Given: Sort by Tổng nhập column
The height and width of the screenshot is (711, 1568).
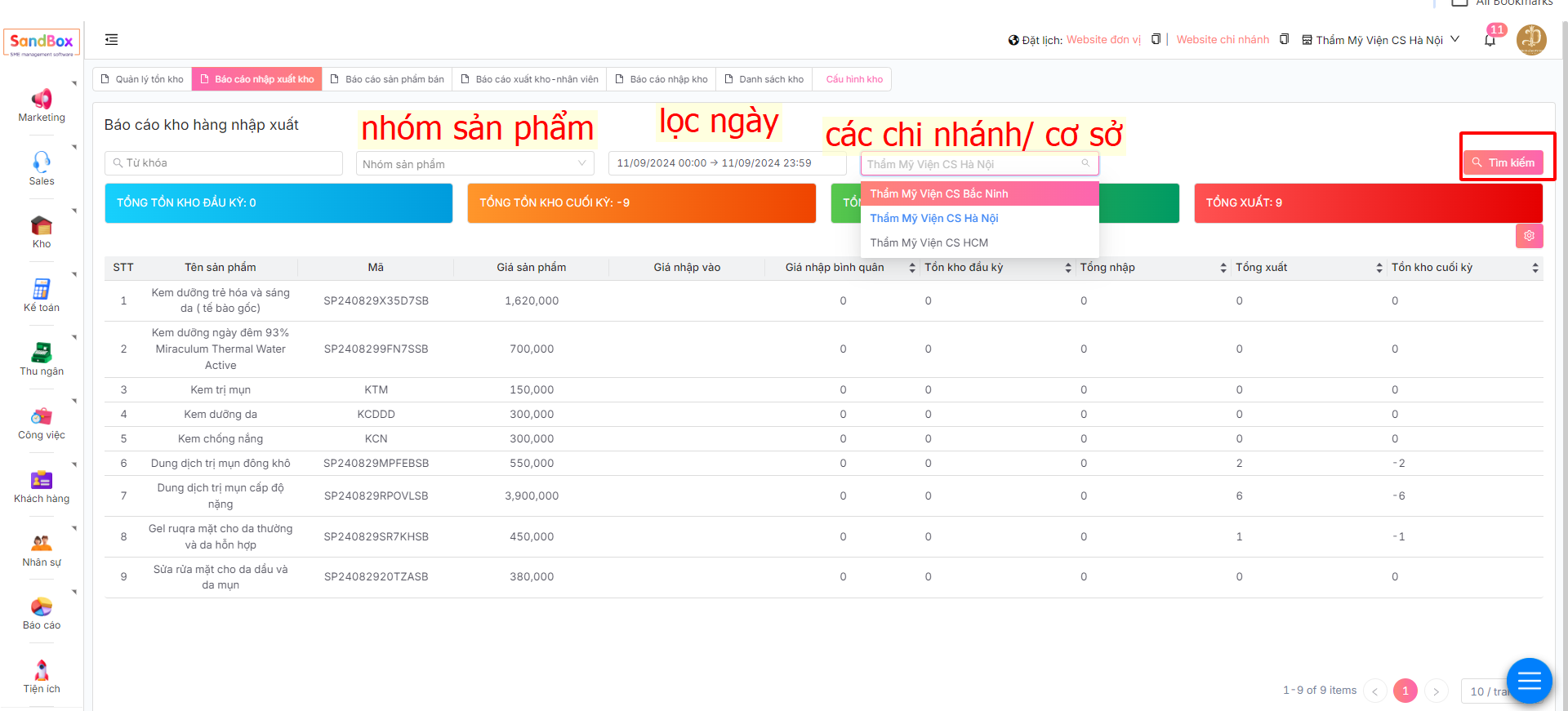Looking at the screenshot, I should click(x=1223, y=268).
